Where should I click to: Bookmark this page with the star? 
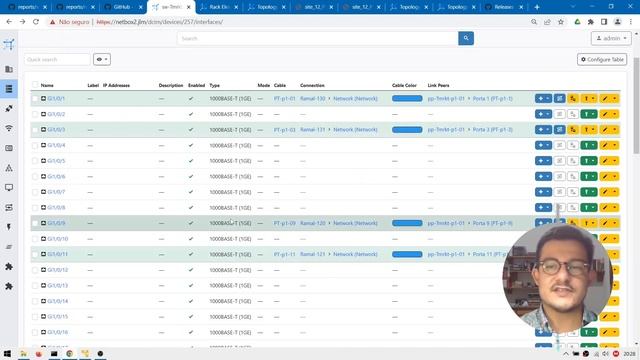(x=561, y=22)
